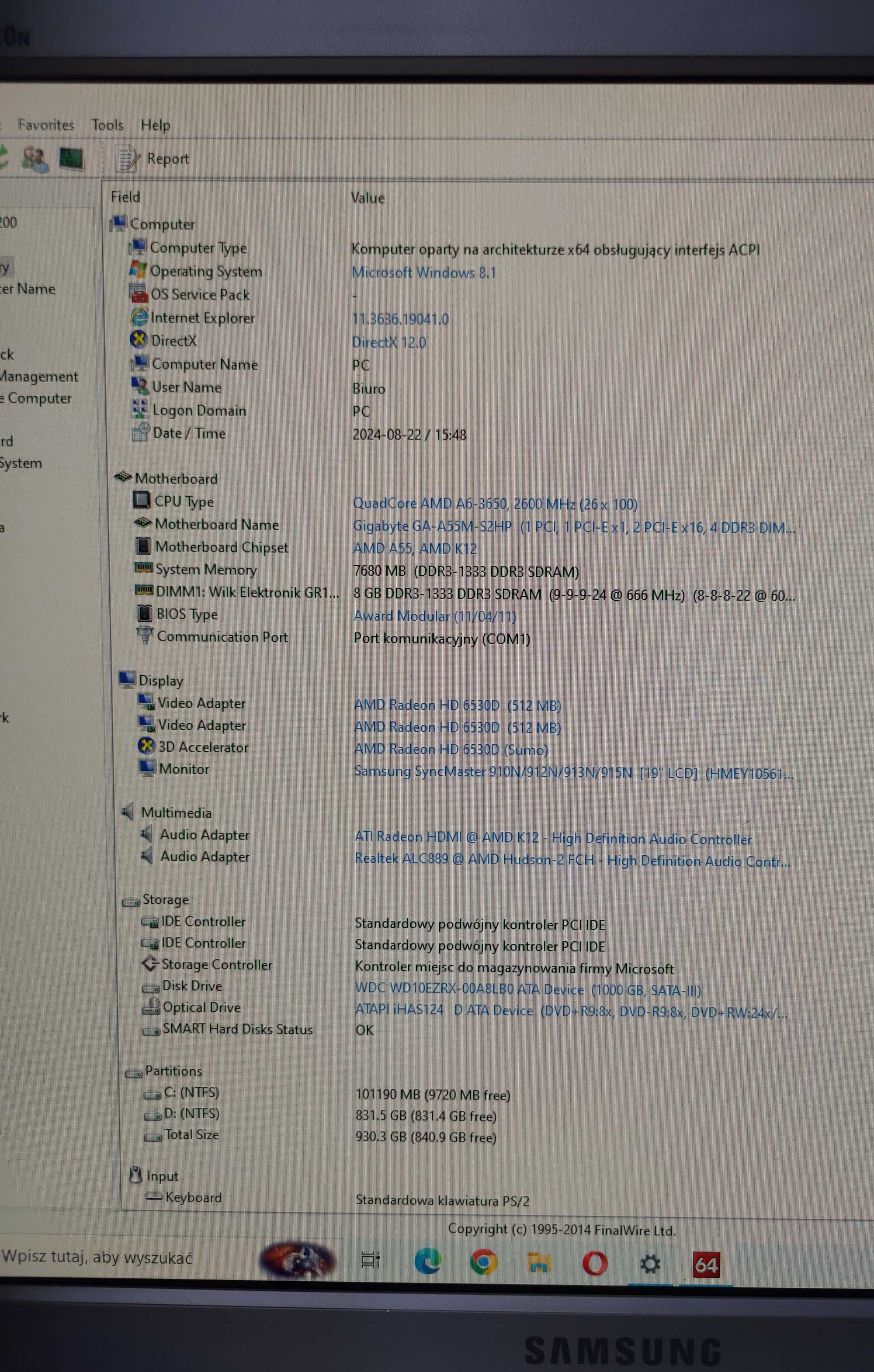Click the 3D Accelerator icon

(x=146, y=746)
